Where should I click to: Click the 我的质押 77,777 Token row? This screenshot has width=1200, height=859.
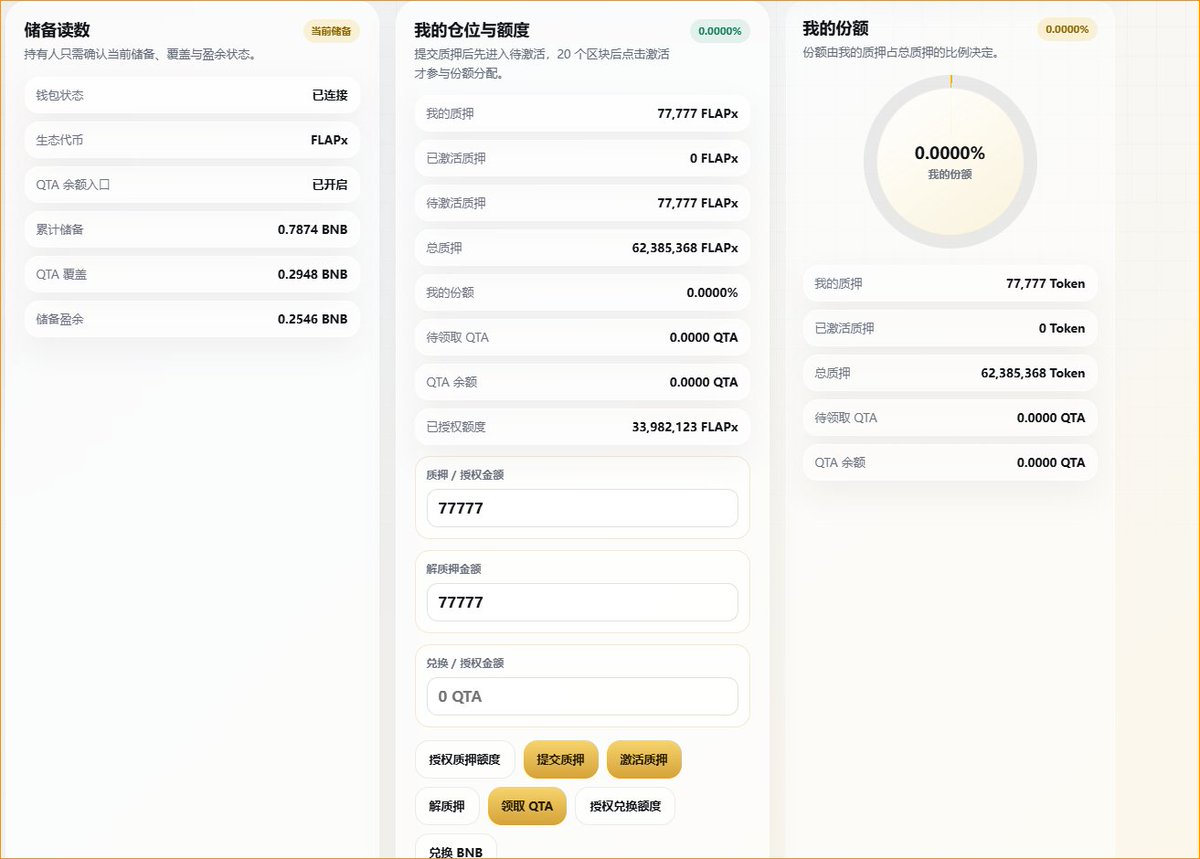tap(950, 284)
